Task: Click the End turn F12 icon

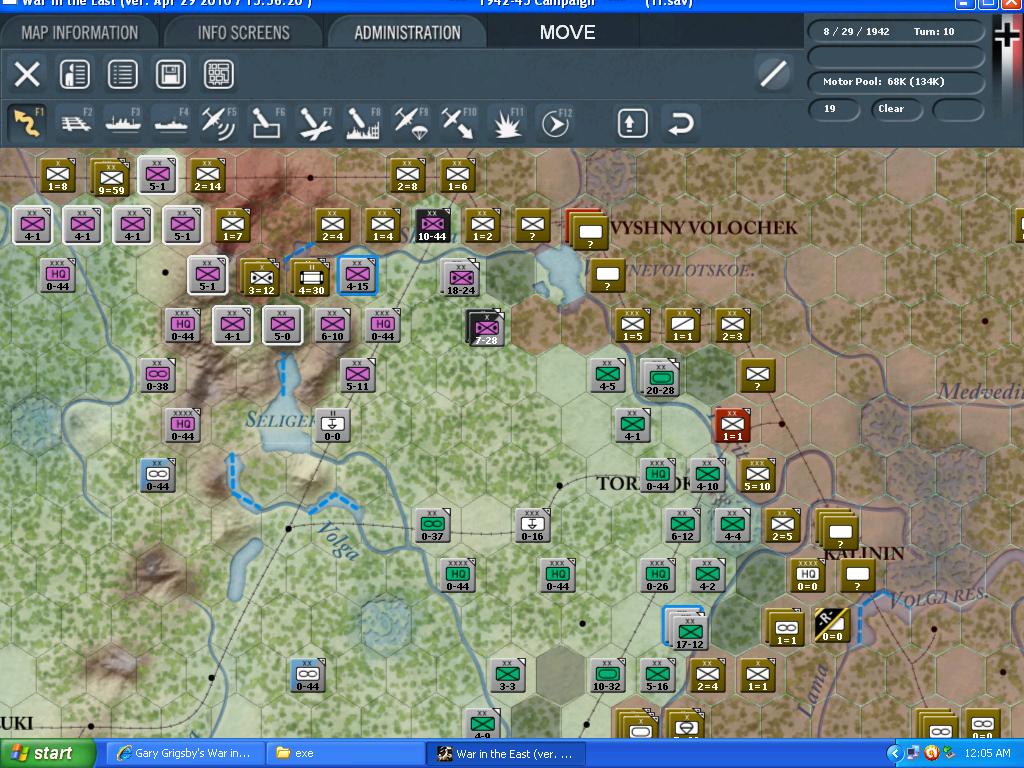Action: (x=555, y=123)
